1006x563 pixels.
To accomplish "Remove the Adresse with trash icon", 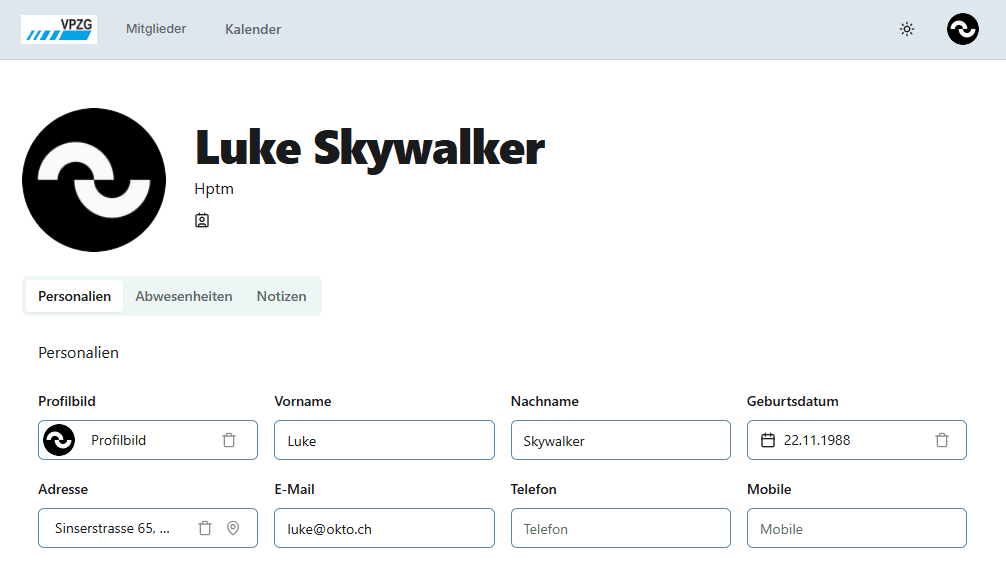I will point(205,528).
